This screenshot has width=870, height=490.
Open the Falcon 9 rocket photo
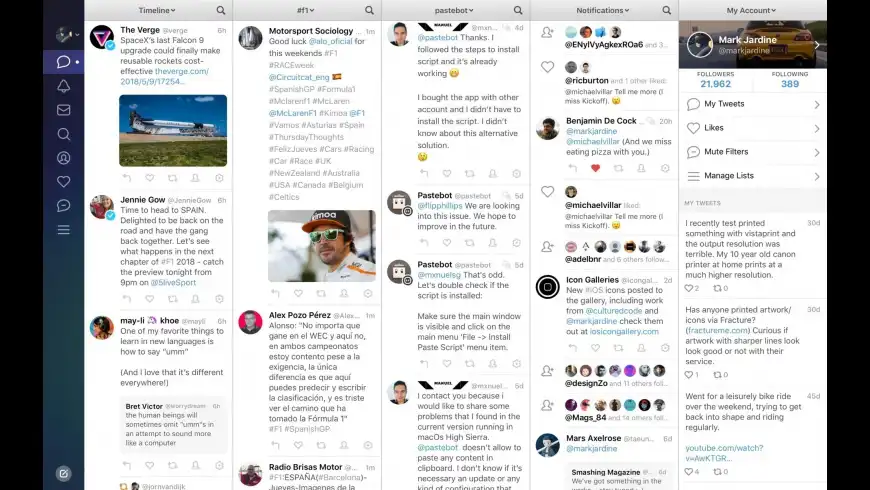[x=173, y=130]
